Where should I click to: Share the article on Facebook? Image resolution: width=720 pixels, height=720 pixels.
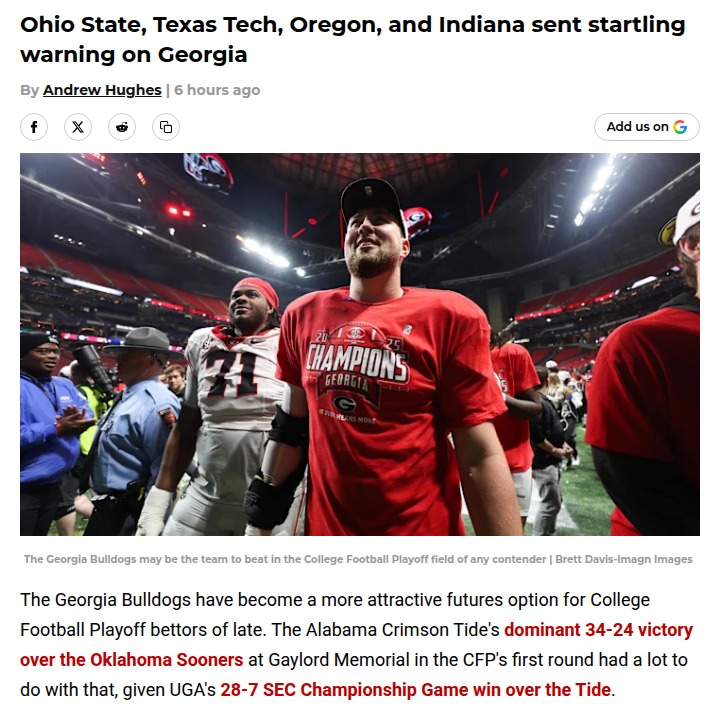34,127
